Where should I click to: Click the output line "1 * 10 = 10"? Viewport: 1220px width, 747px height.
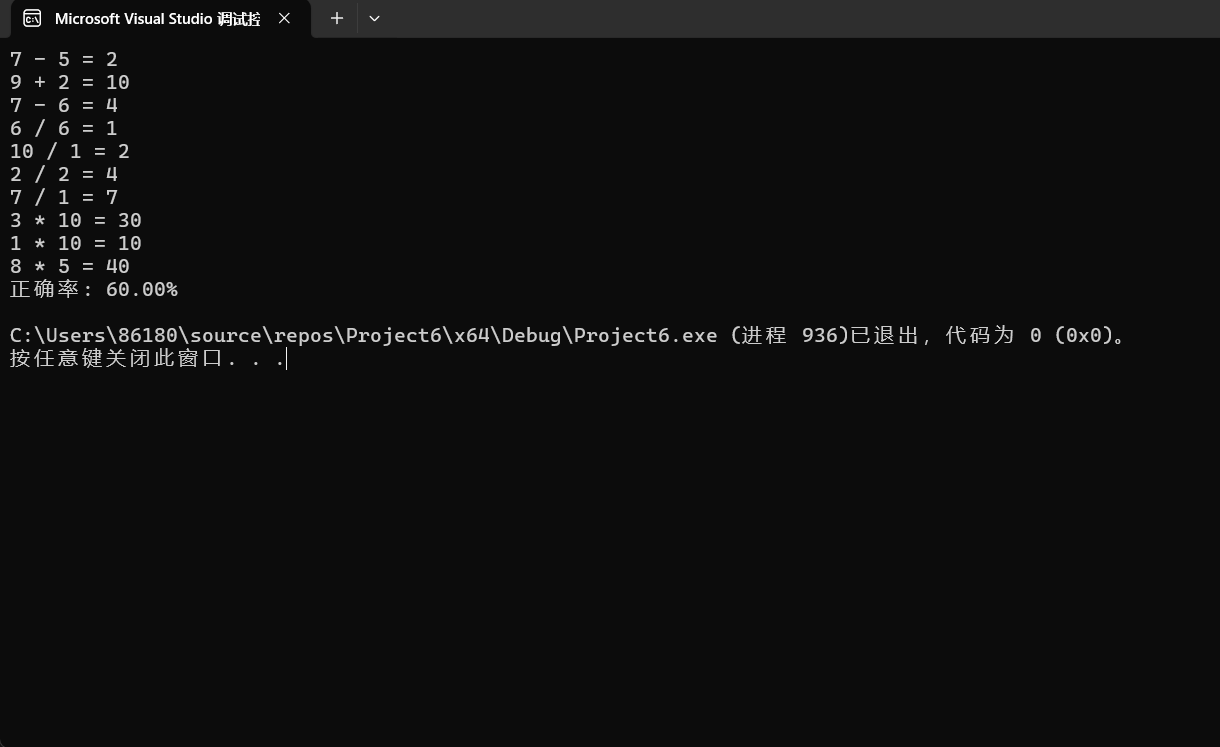(x=76, y=244)
